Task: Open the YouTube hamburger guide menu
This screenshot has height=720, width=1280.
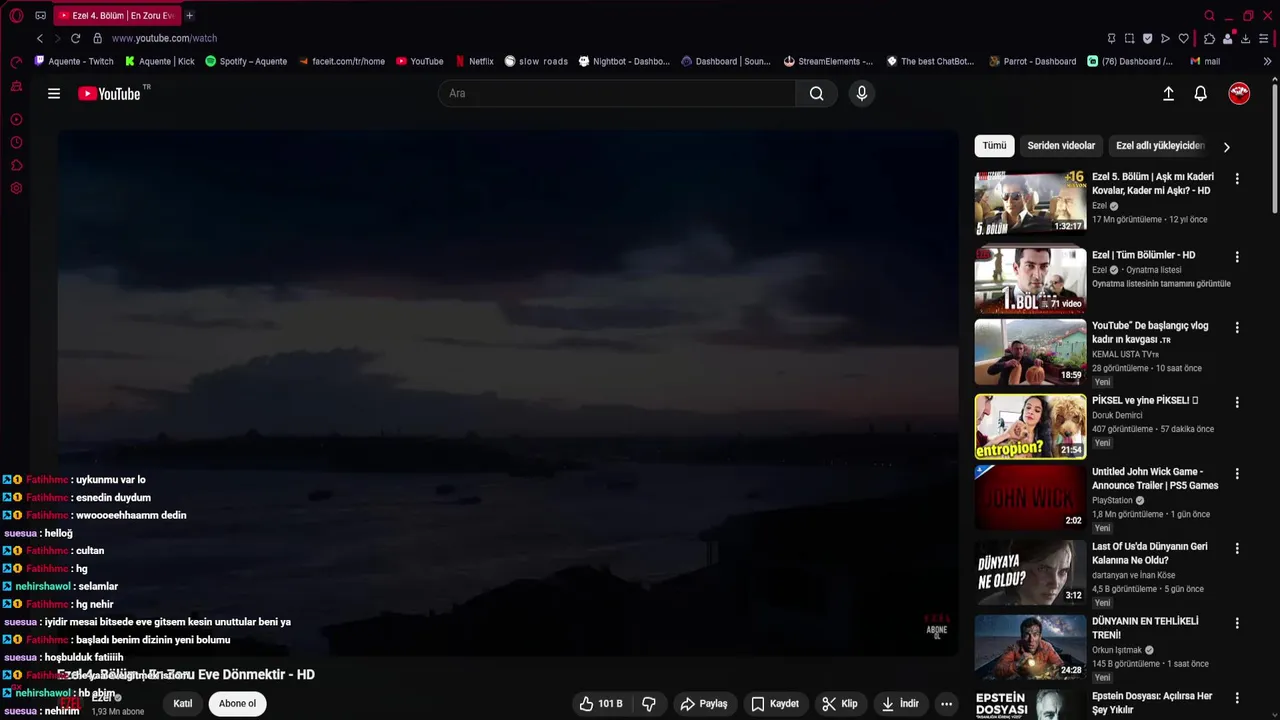Action: click(54, 93)
